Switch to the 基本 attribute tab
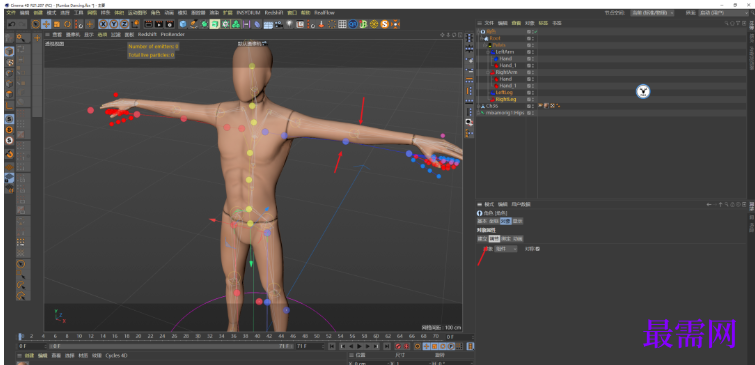 (482, 221)
